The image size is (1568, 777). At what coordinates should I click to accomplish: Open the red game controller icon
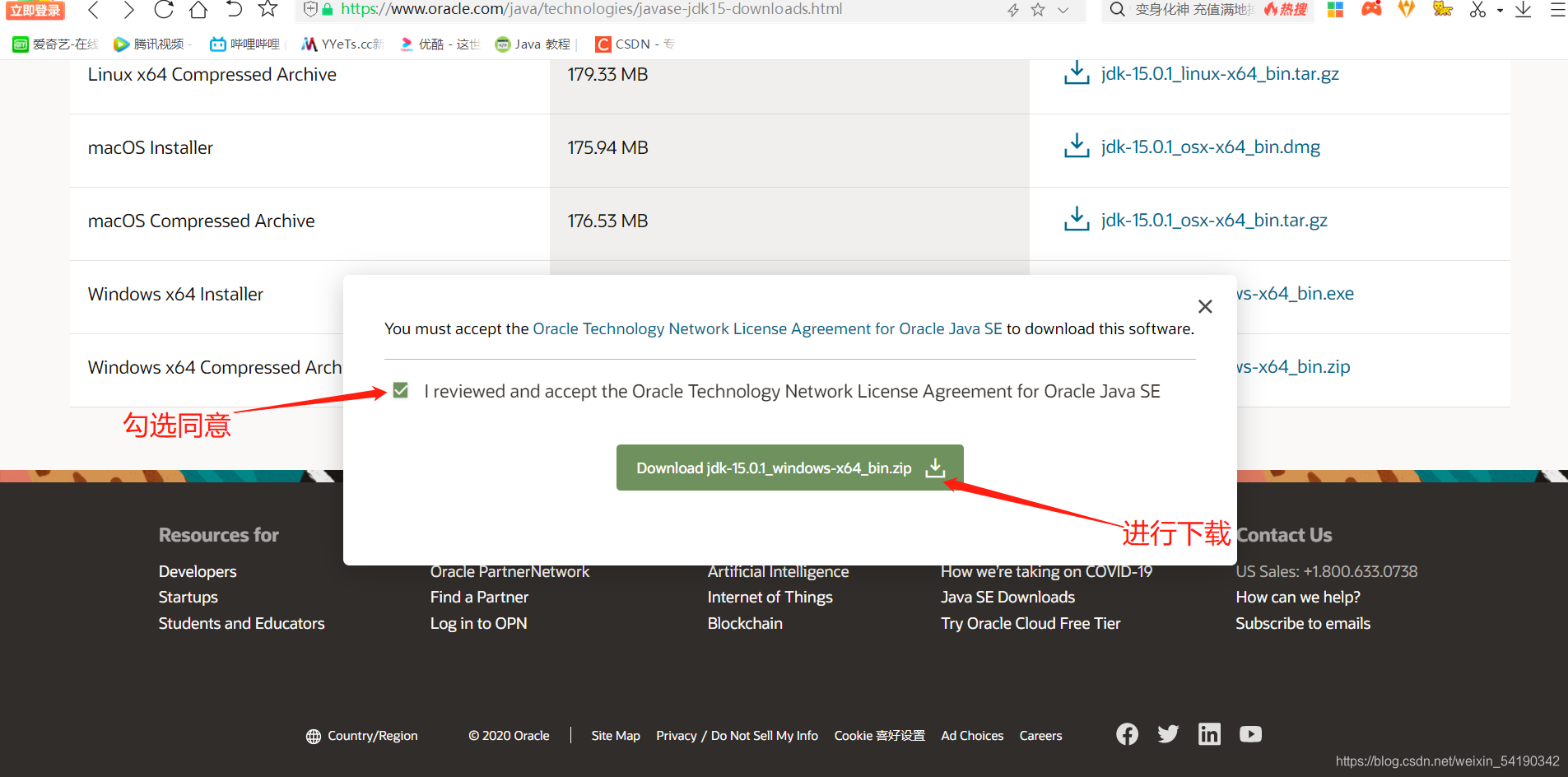pyautogui.click(x=1371, y=9)
